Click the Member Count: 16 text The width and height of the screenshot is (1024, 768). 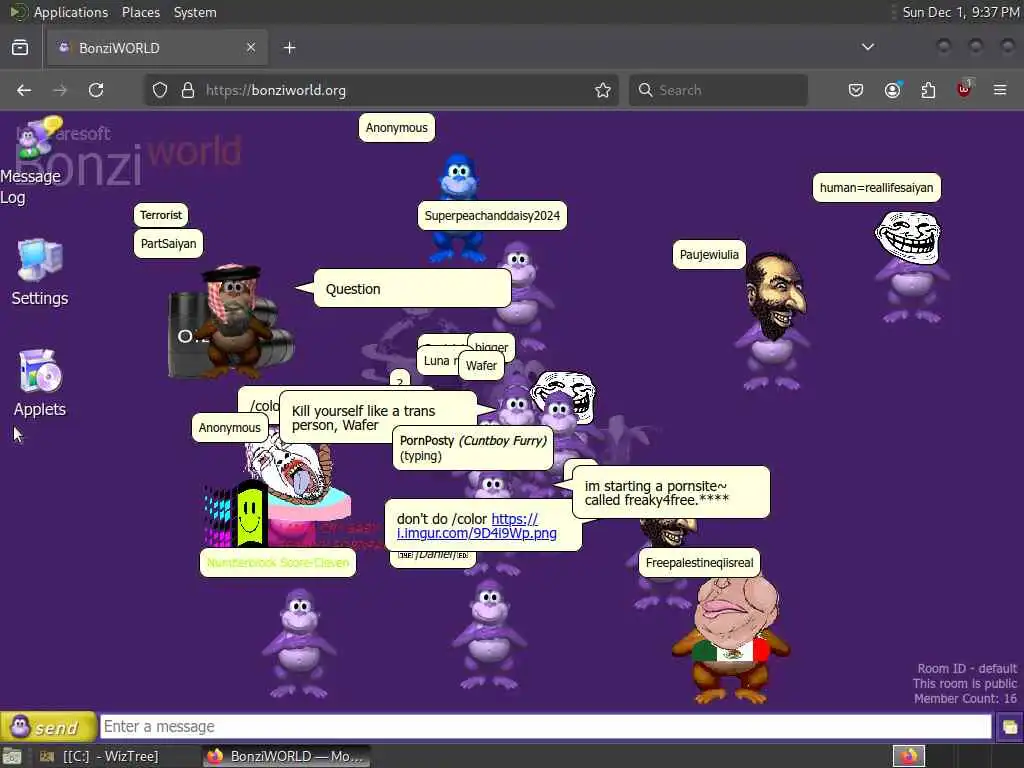pyautogui.click(x=965, y=698)
